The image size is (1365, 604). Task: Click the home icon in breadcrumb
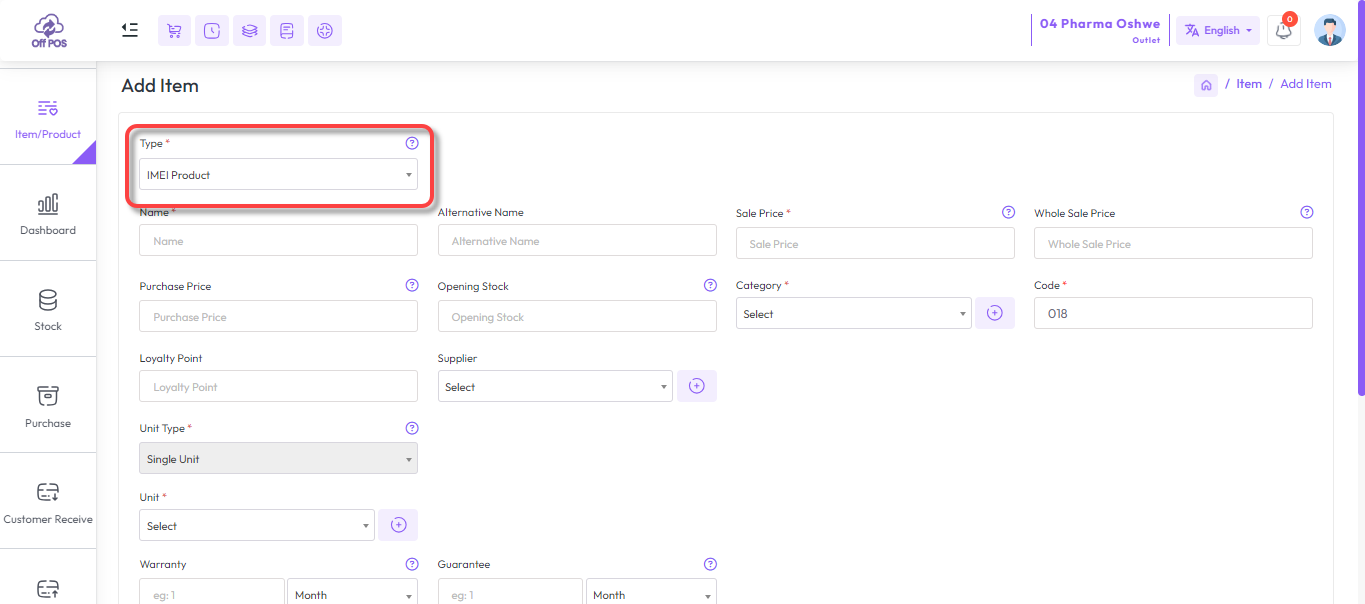[x=1206, y=85]
